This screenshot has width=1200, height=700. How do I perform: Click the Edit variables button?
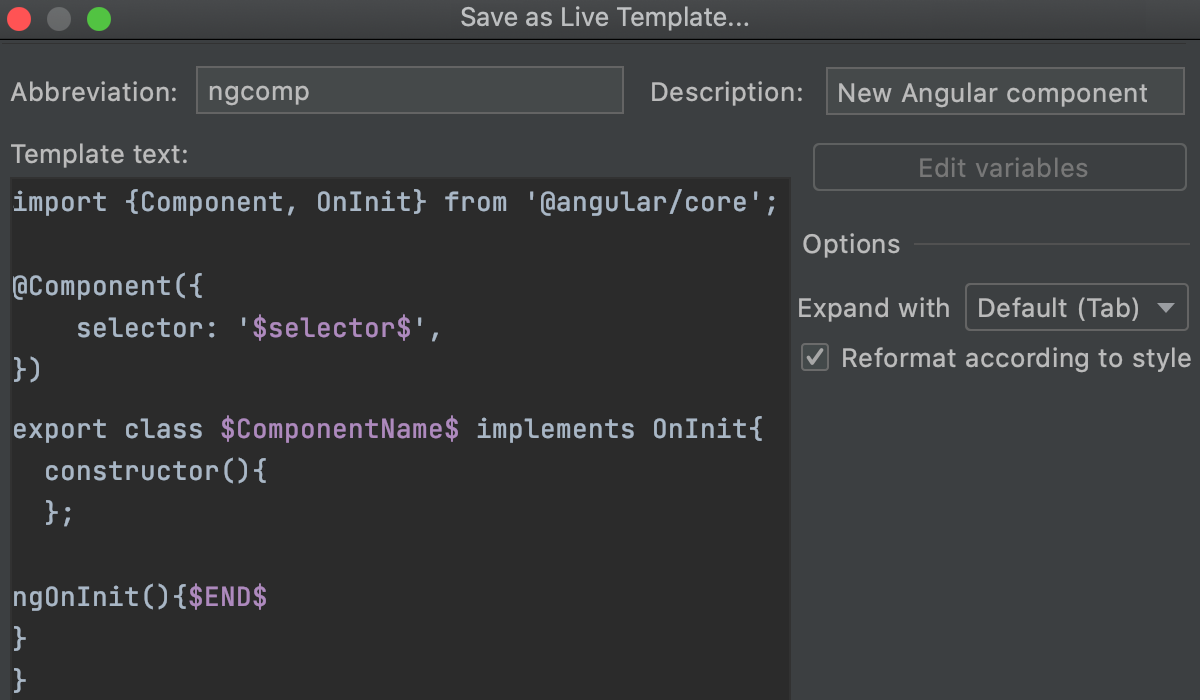[x=998, y=167]
